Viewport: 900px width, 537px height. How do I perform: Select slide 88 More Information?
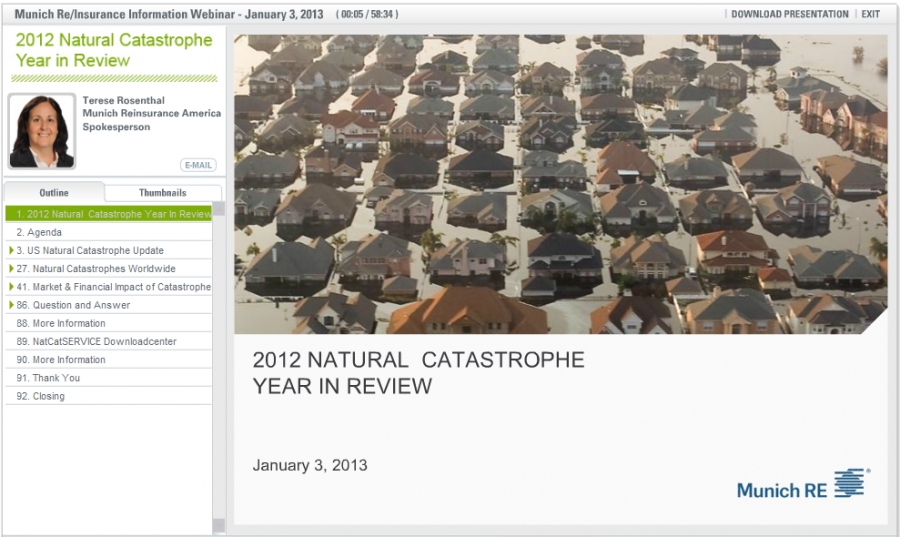(108, 324)
